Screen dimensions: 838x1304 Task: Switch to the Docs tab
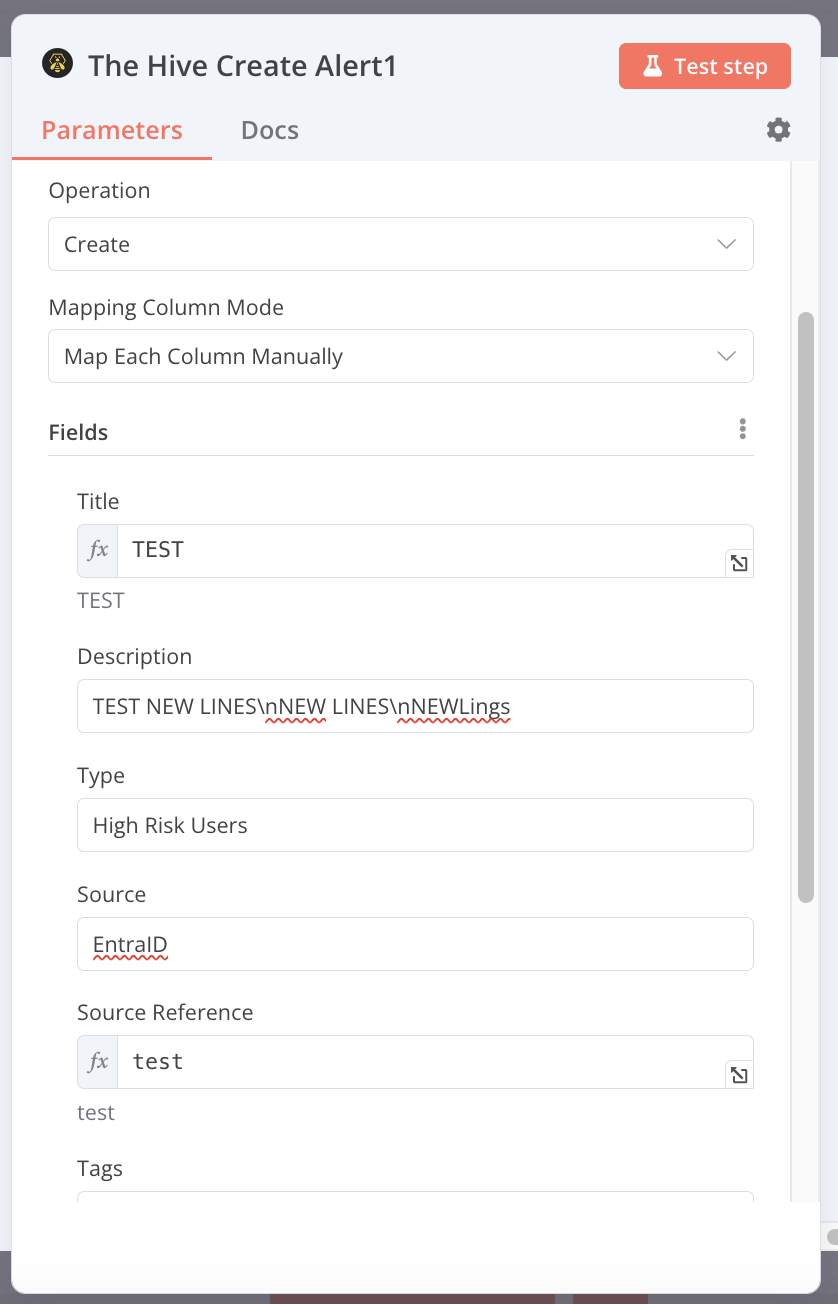(x=269, y=130)
